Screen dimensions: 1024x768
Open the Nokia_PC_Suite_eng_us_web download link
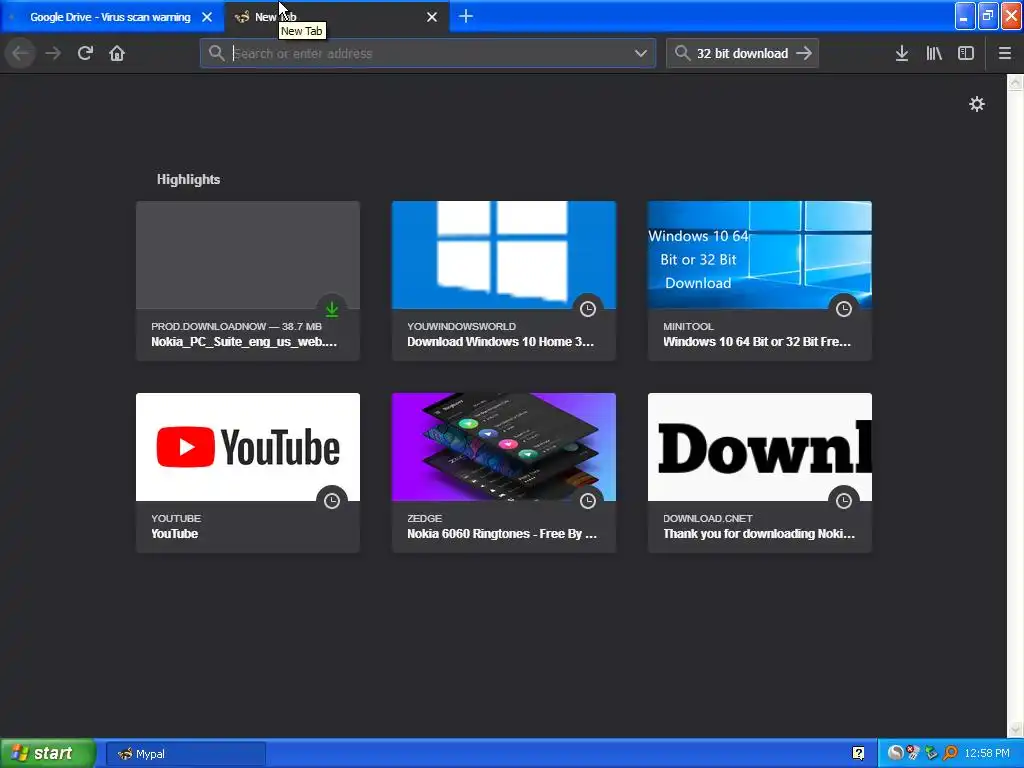click(x=244, y=342)
